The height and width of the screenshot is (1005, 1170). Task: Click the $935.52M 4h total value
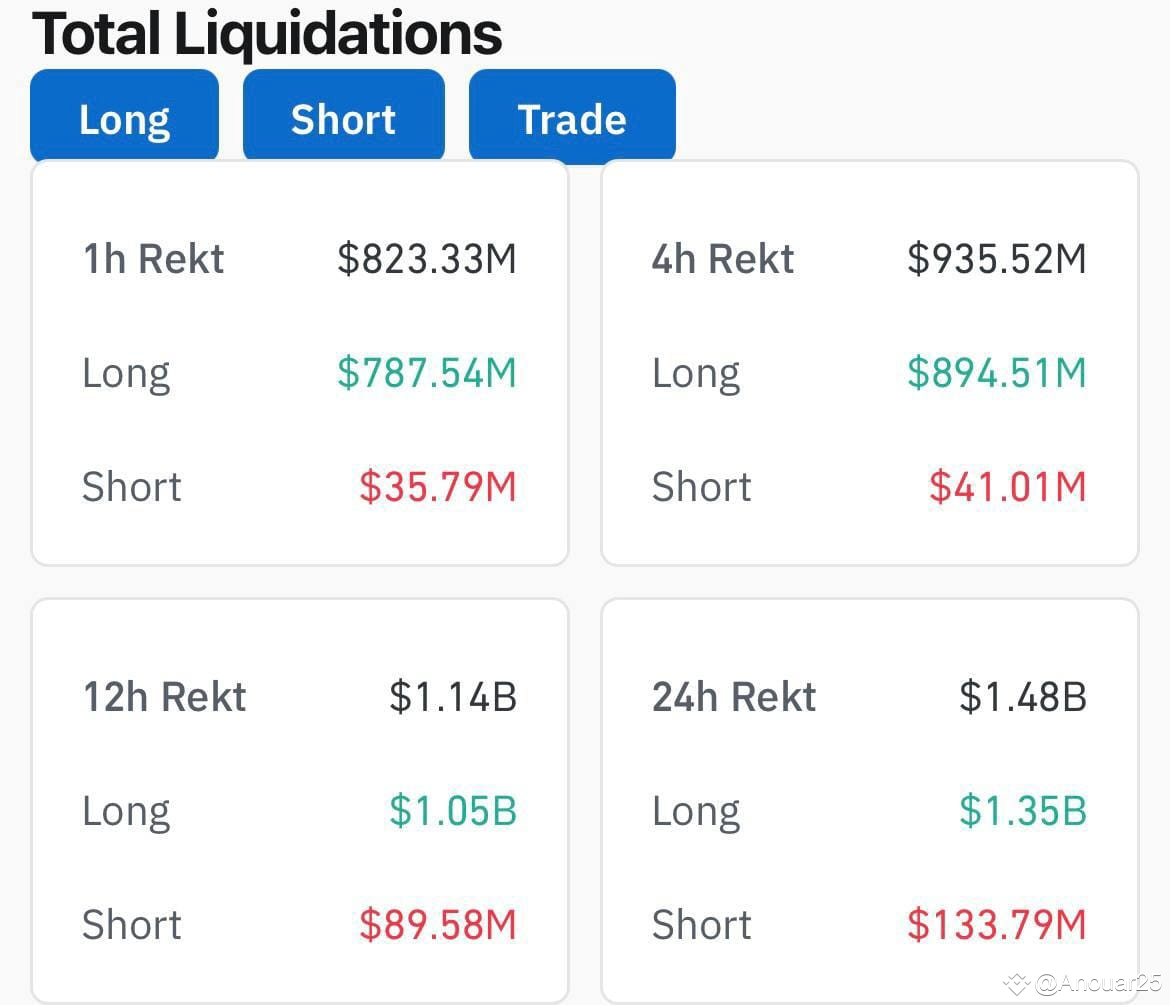[995, 258]
